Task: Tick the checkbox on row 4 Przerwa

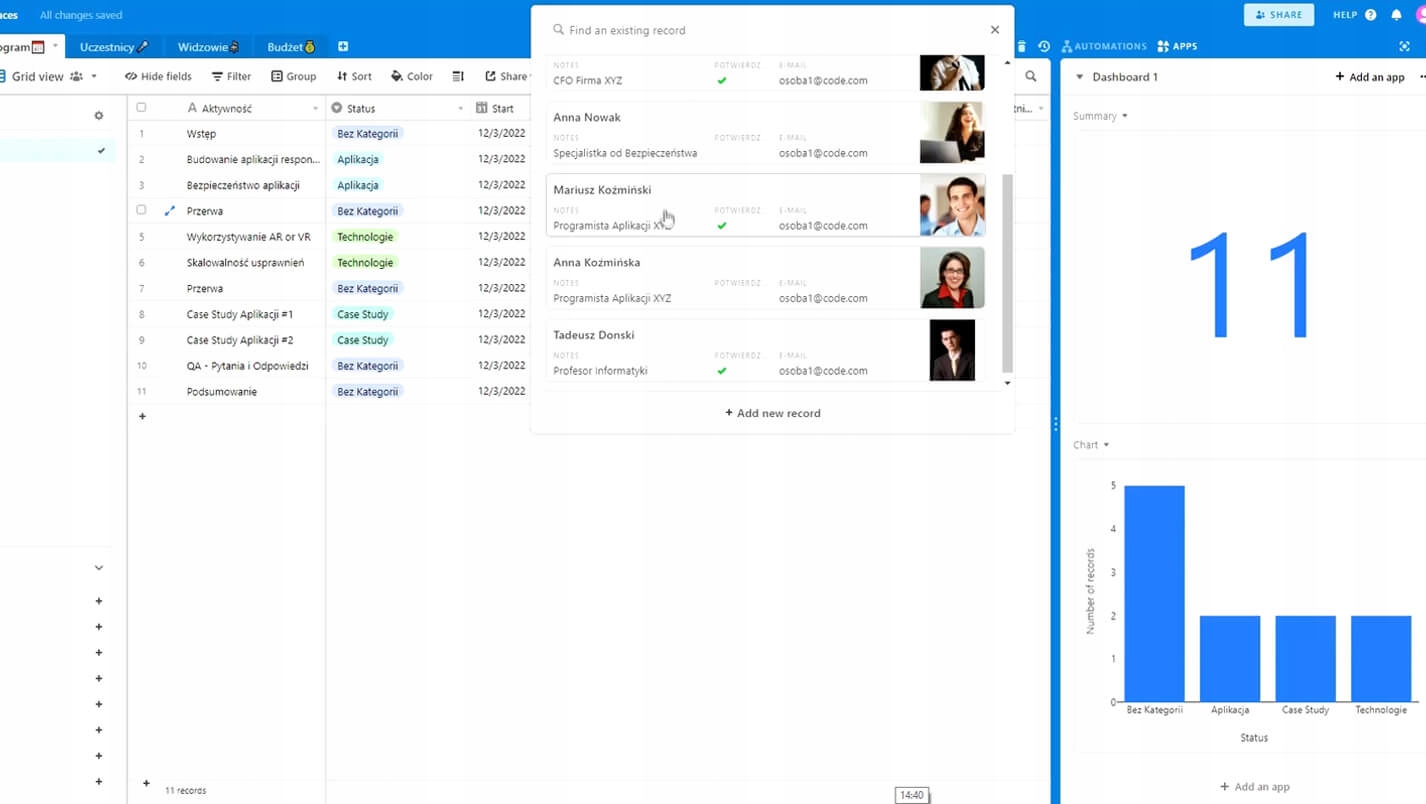Action: coord(141,211)
